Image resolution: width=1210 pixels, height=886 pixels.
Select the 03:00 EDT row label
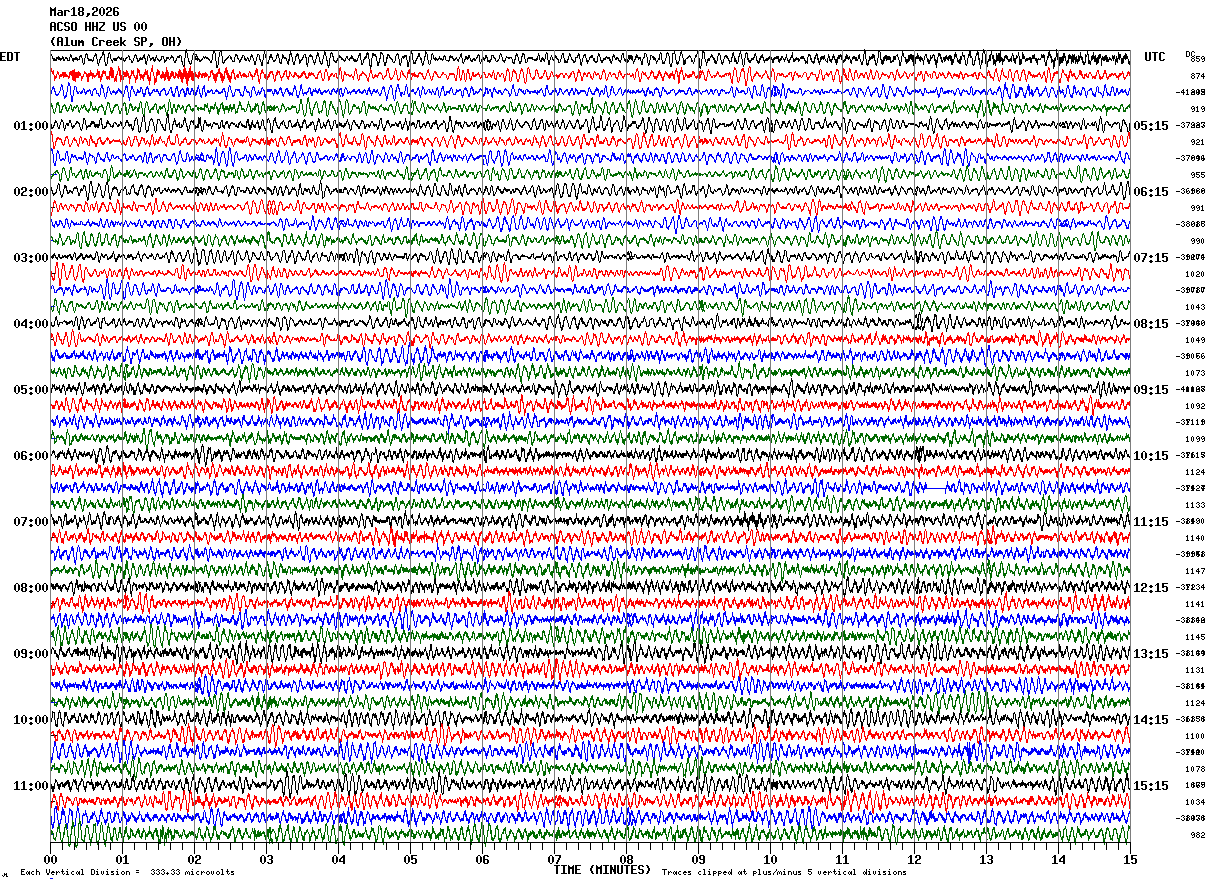tap(30, 258)
